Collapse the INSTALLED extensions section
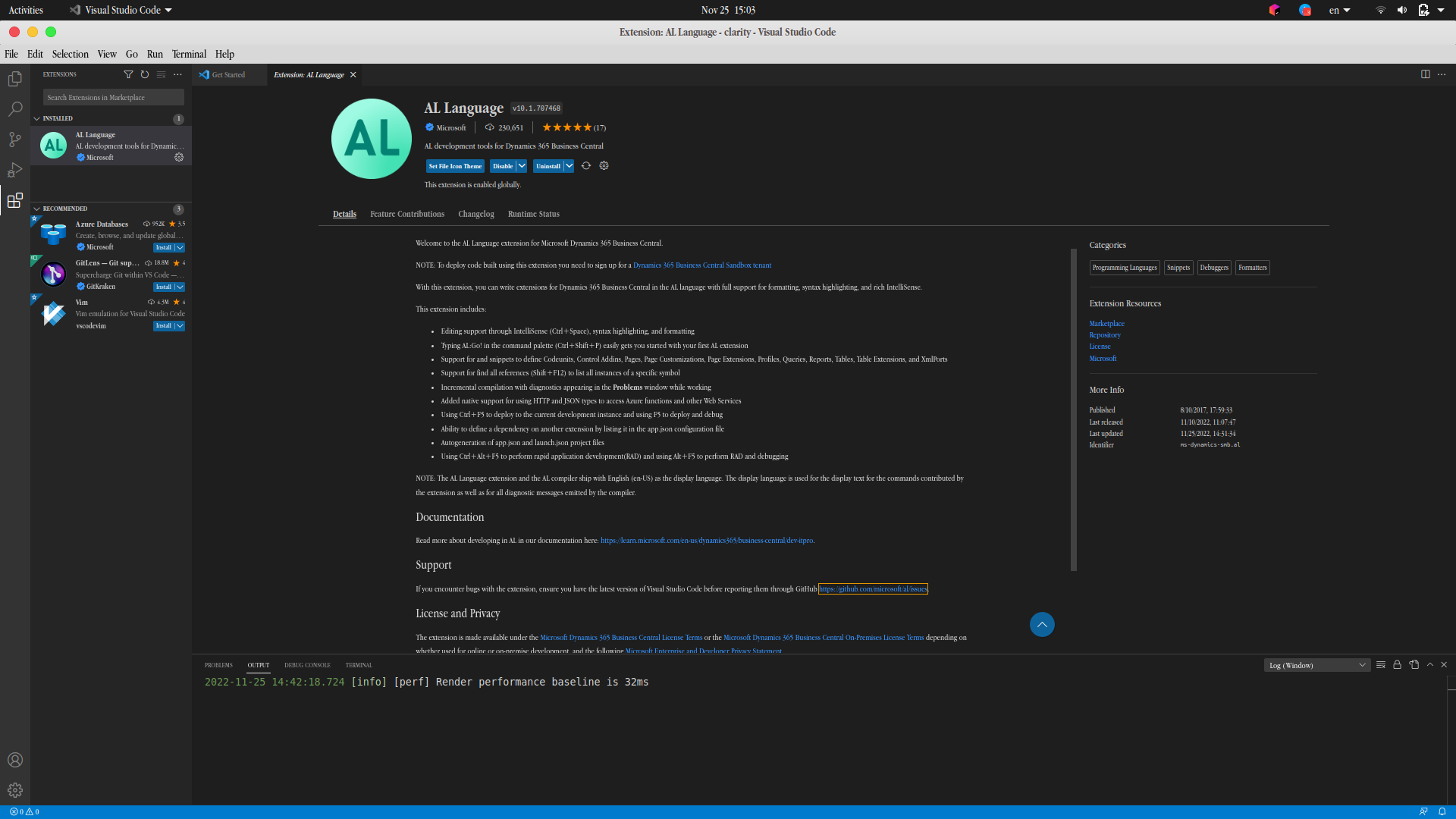The width and height of the screenshot is (1456, 819). point(36,118)
